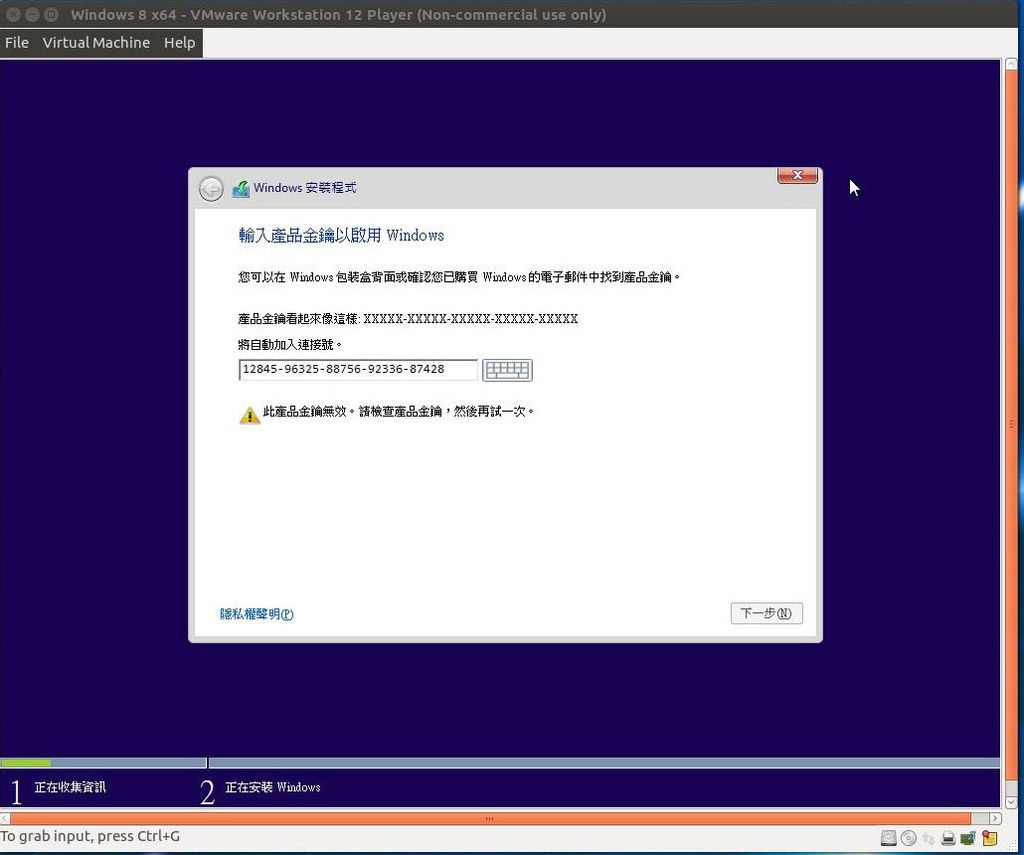Open the File menu
1024x855 pixels.
(16, 42)
